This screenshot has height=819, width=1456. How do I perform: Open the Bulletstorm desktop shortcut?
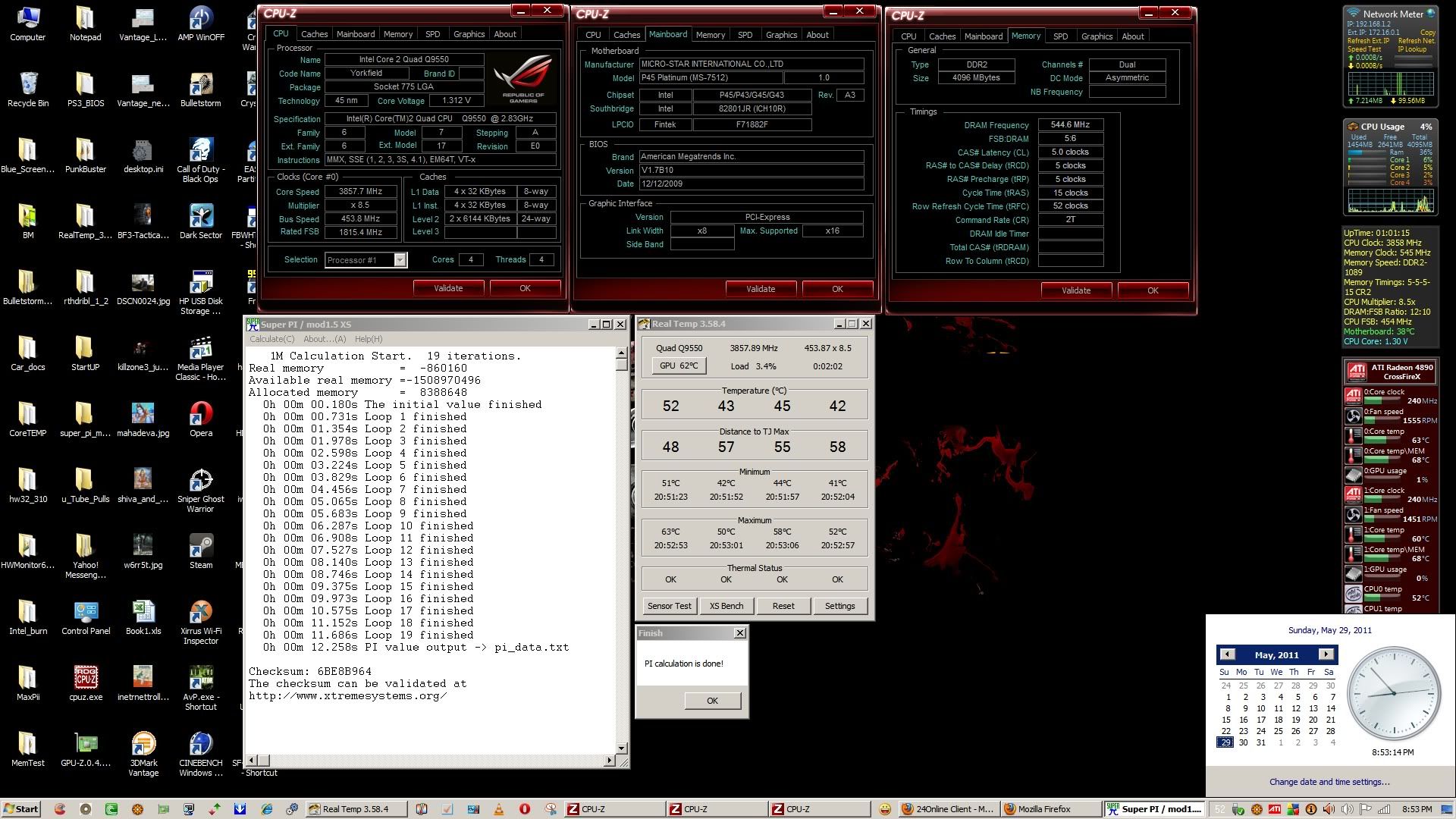click(201, 89)
